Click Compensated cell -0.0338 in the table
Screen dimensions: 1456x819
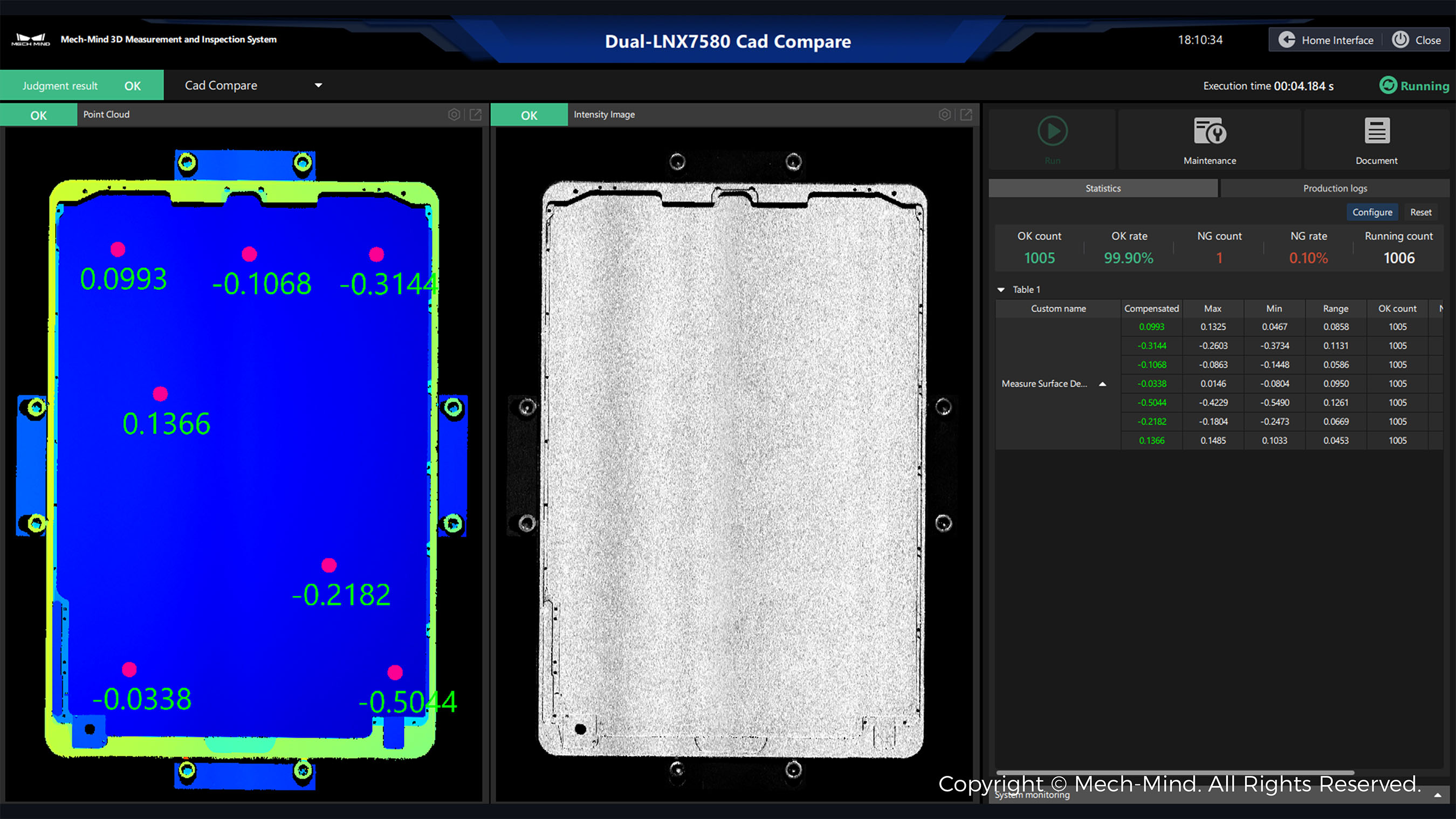[x=1151, y=384]
